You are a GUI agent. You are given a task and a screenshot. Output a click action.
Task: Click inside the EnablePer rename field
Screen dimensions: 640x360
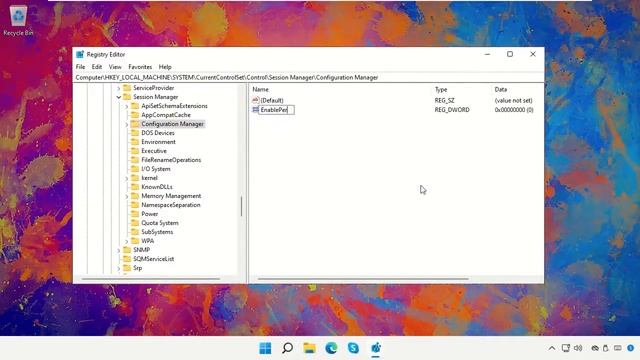(x=276, y=110)
